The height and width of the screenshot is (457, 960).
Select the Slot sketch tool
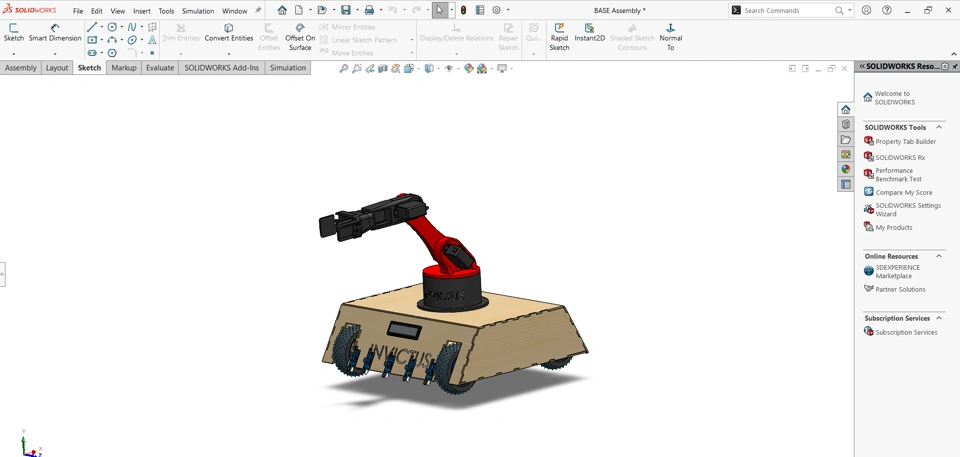pyautogui.click(x=92, y=53)
